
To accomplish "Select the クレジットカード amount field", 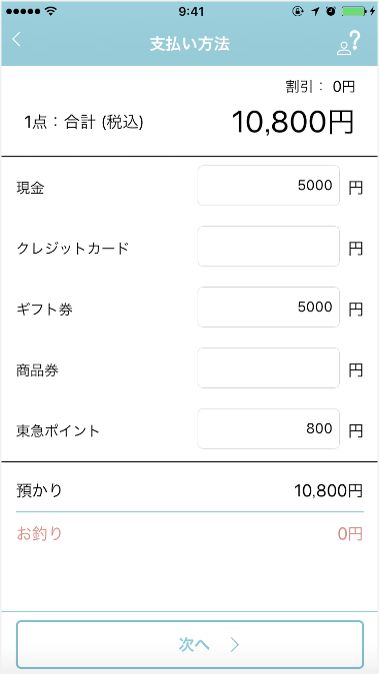I will [269, 247].
